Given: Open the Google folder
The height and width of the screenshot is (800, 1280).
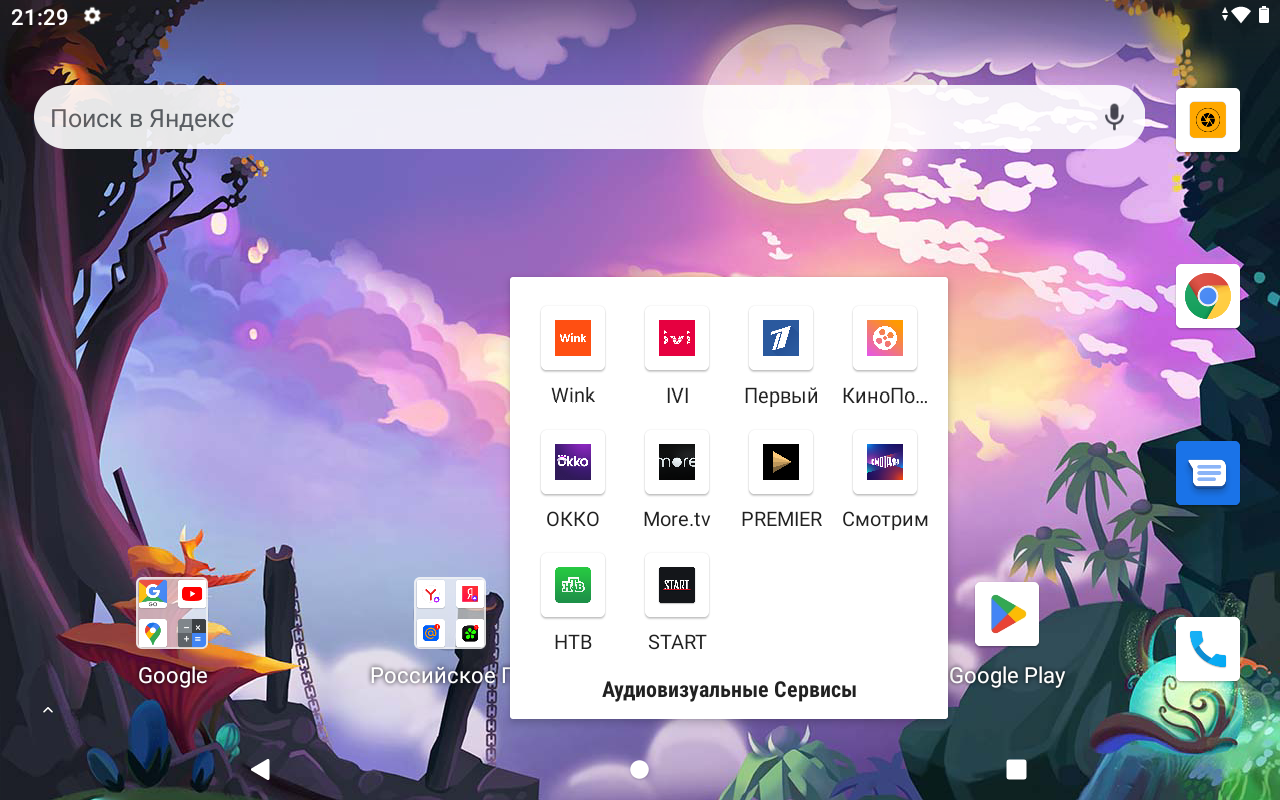Looking at the screenshot, I should 172,613.
